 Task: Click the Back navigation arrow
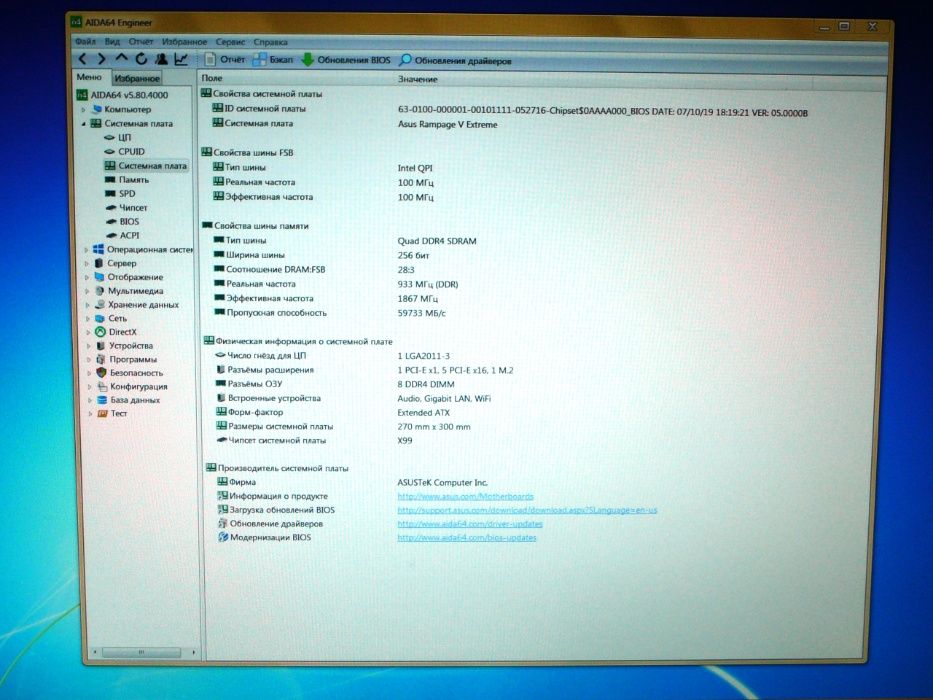click(83, 59)
